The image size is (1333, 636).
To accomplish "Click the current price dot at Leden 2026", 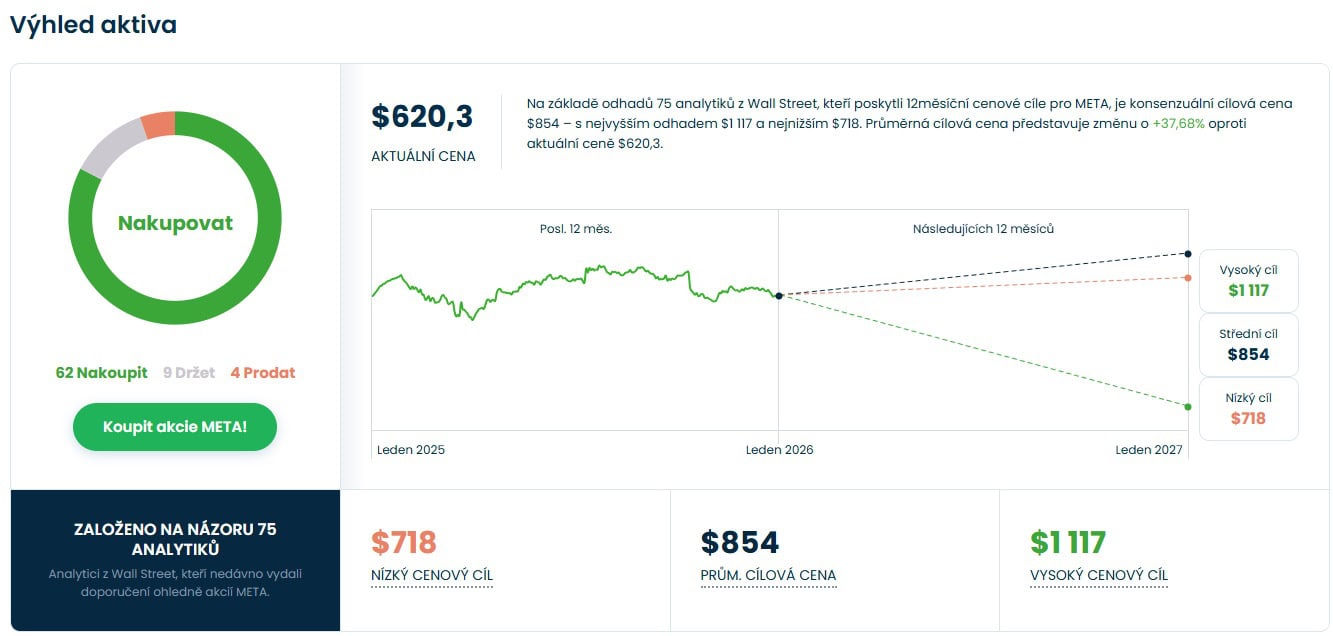I will pos(779,296).
